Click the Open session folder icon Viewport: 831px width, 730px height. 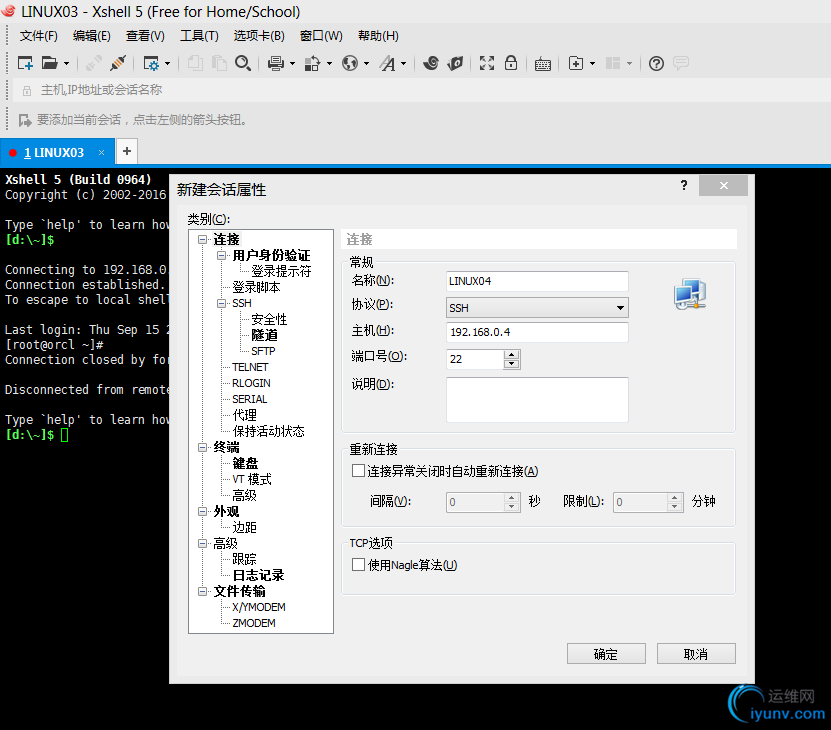click(x=49, y=63)
